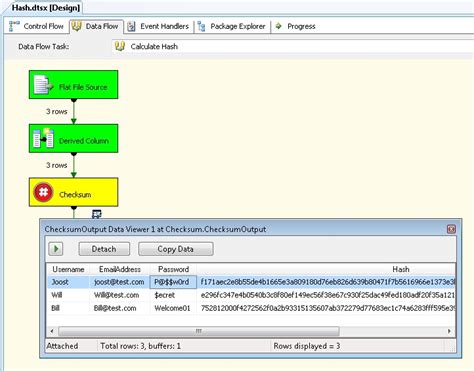Click the 'Rows displayed = 3' status
Viewport: 474px width, 371px height.
[307, 346]
